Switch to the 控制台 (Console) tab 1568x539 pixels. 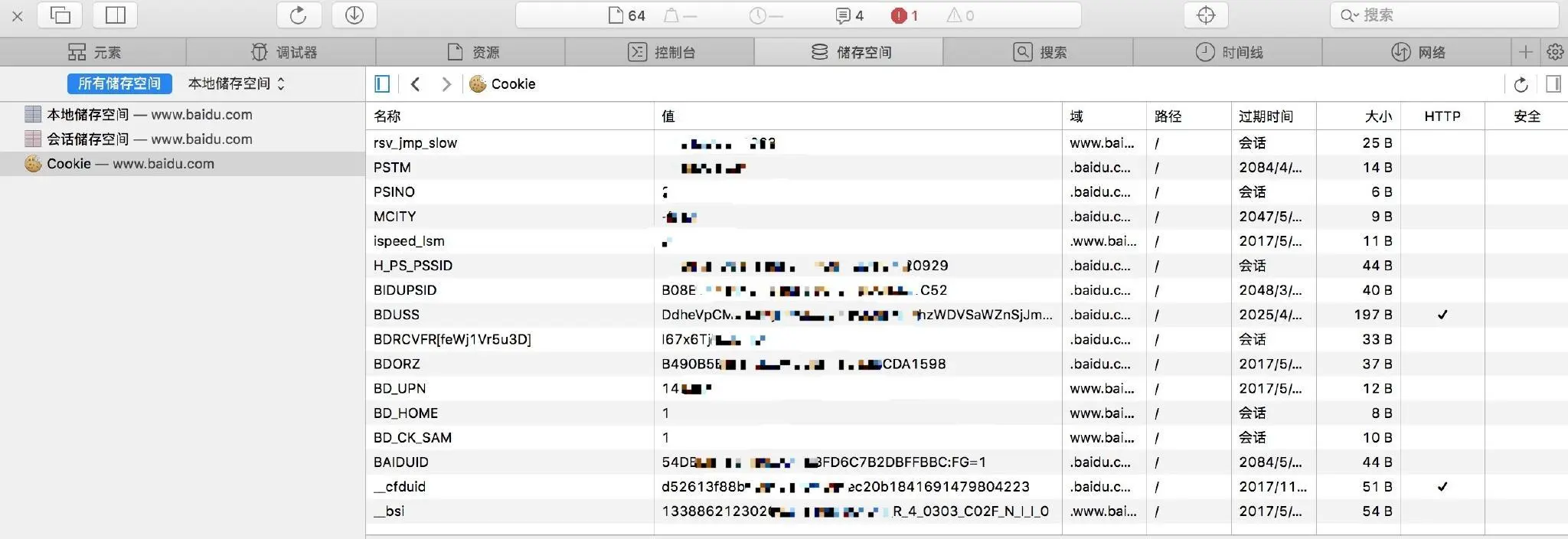(x=660, y=52)
